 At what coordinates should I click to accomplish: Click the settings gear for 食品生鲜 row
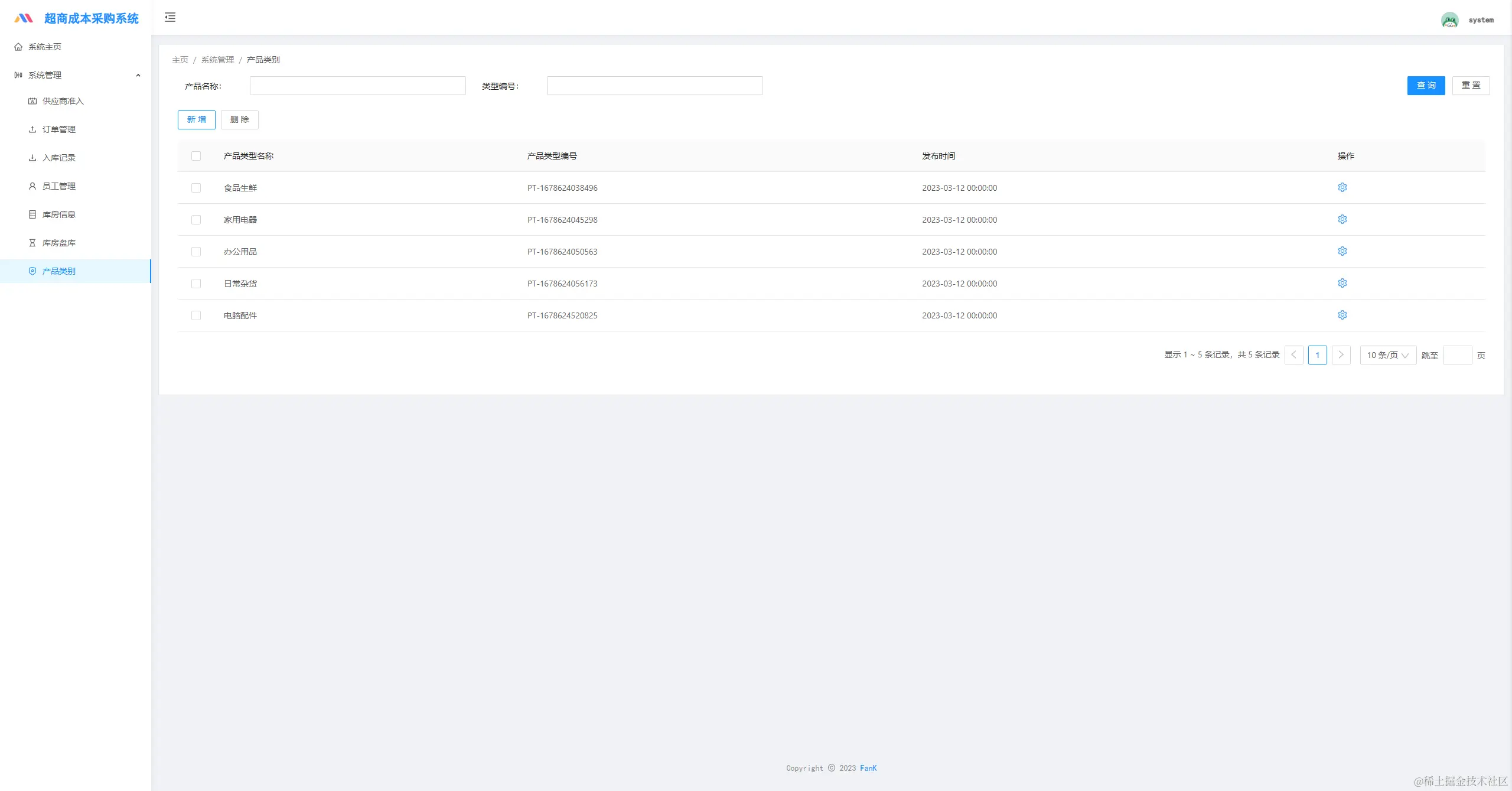(1342, 187)
